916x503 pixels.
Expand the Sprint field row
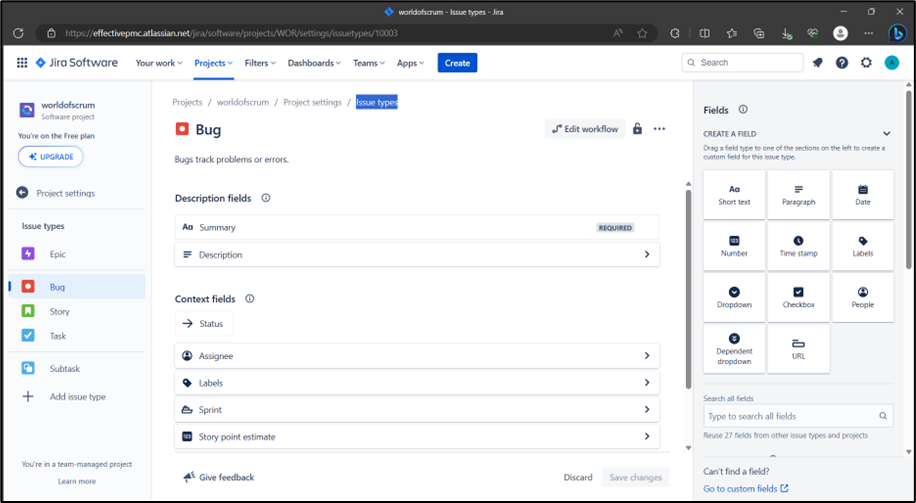pyautogui.click(x=417, y=410)
